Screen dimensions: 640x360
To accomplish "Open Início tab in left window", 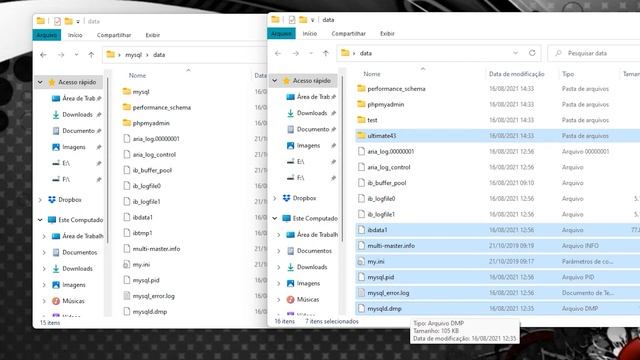I will [x=75, y=35].
